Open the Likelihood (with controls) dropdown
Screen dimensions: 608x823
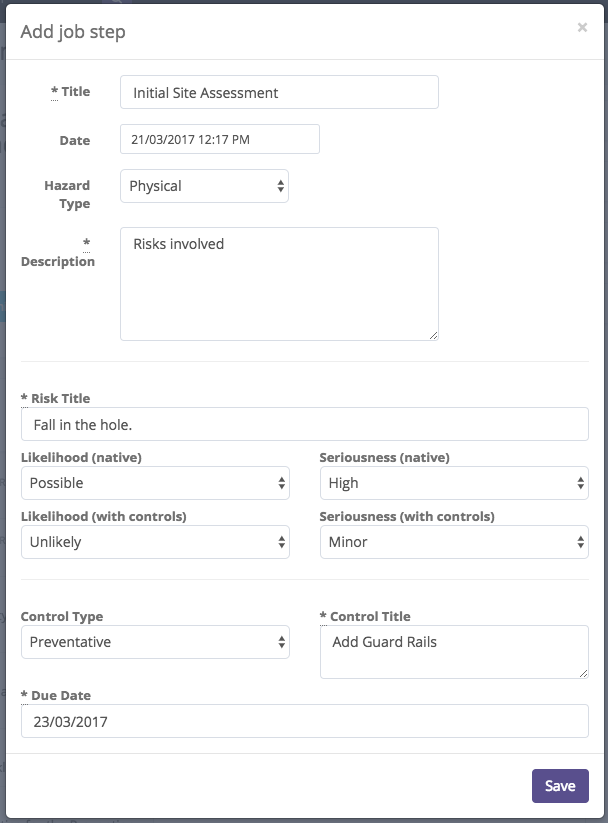[155, 542]
